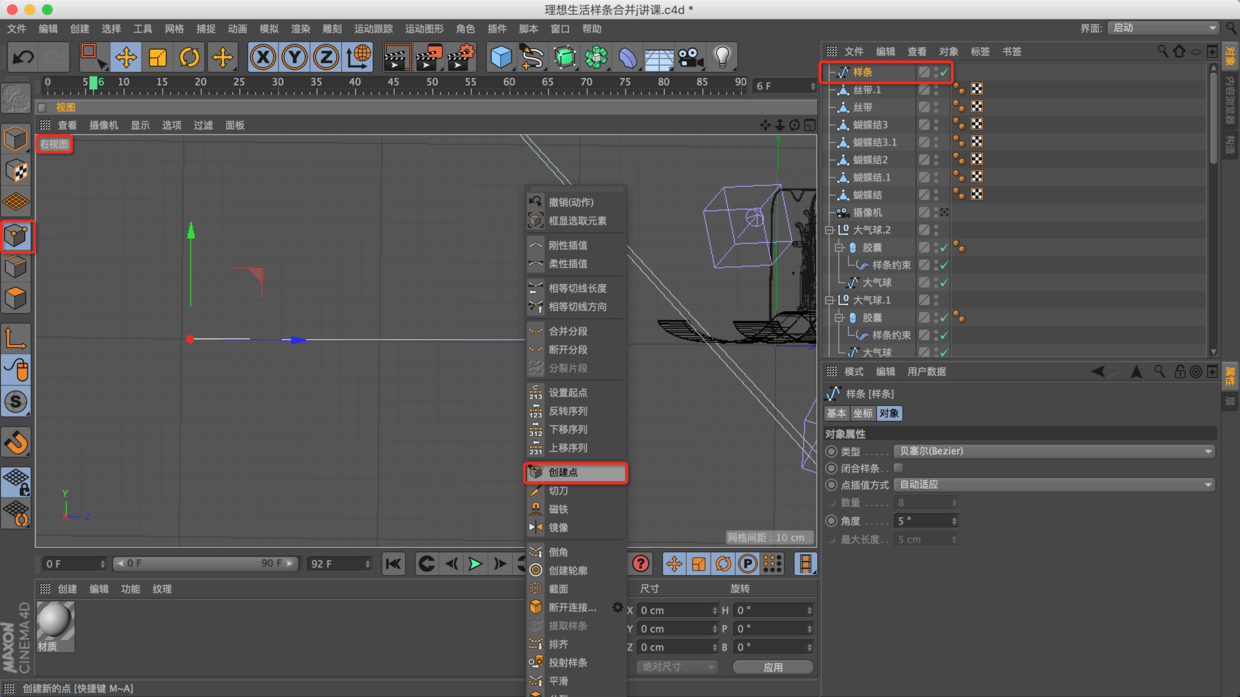Open the 帮助 menu
This screenshot has width=1240, height=697.
point(592,29)
